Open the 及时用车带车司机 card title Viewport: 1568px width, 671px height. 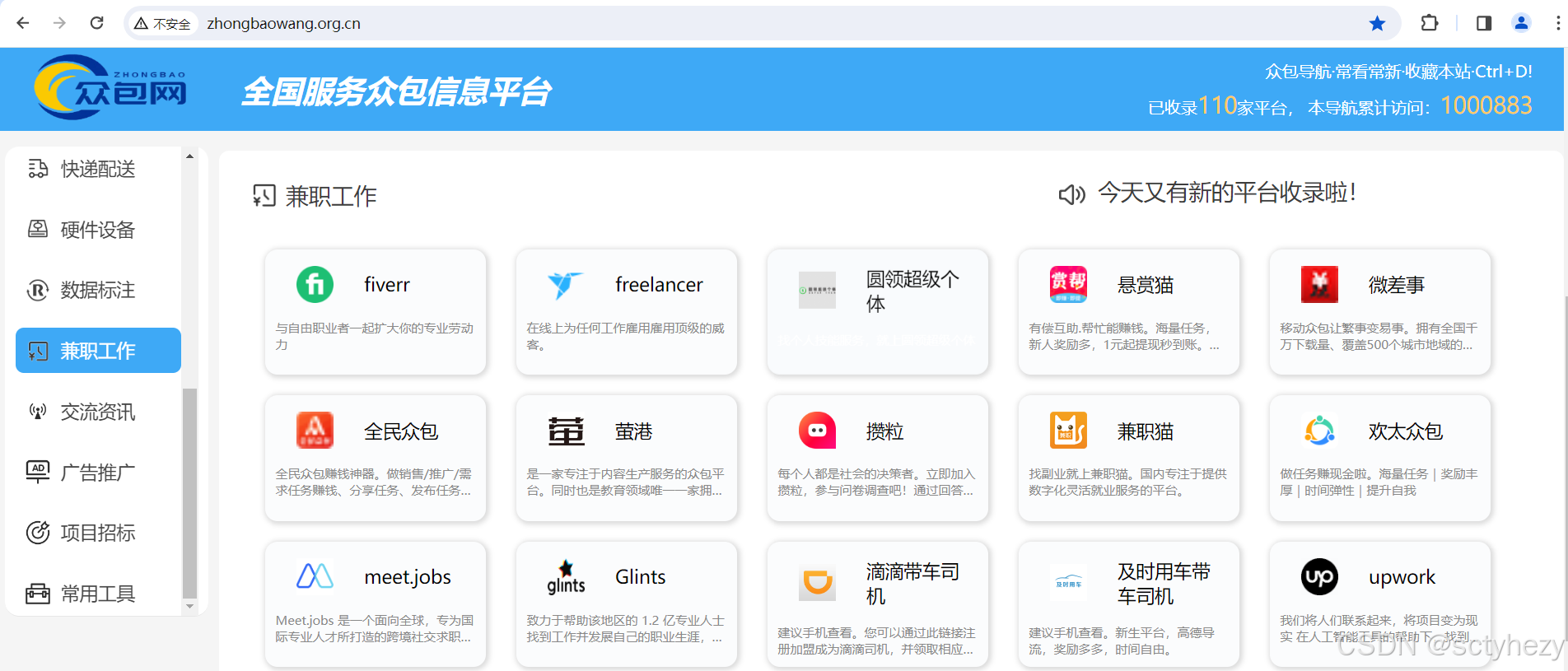click(1164, 584)
